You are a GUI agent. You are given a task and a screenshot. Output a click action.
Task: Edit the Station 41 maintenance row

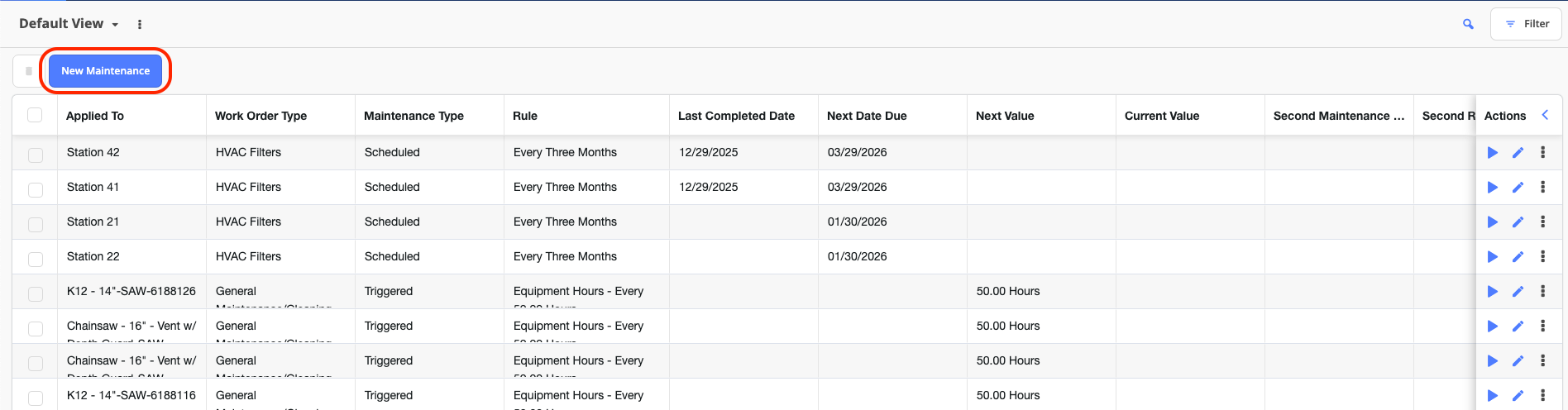pyautogui.click(x=1518, y=187)
